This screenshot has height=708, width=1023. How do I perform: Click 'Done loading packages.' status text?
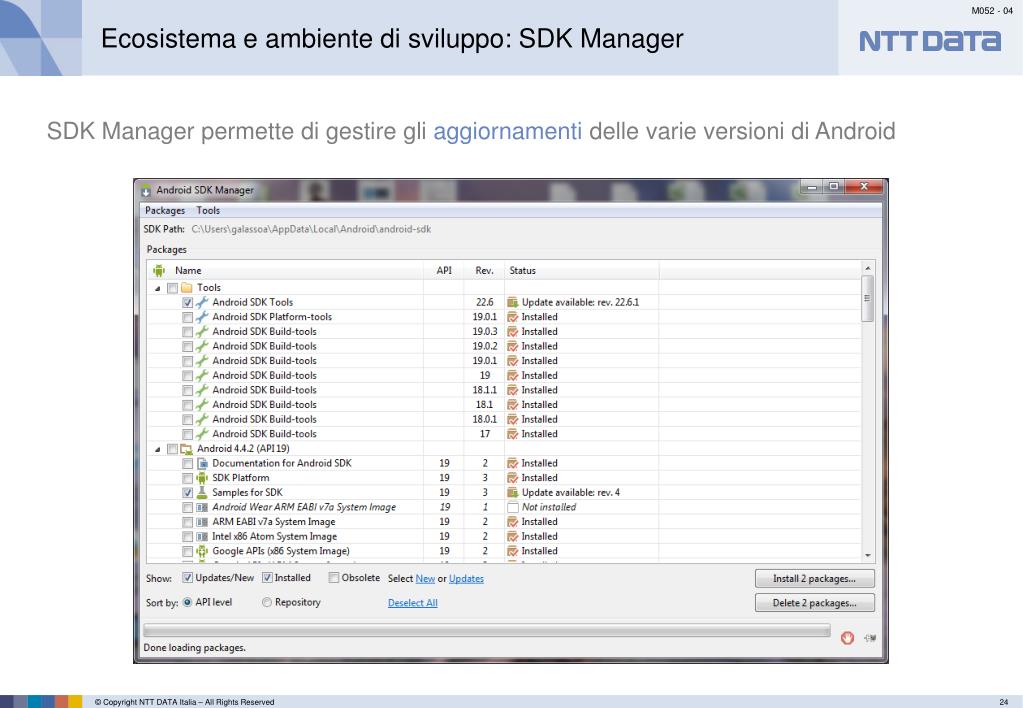[194, 648]
